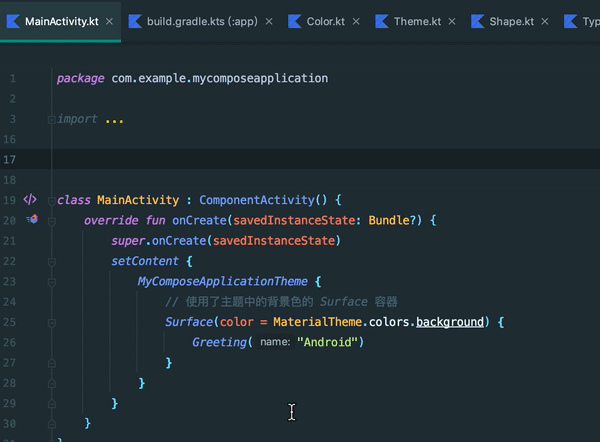Switch to the MainActivity.kt tab
The width and height of the screenshot is (600, 442).
click(62, 21)
